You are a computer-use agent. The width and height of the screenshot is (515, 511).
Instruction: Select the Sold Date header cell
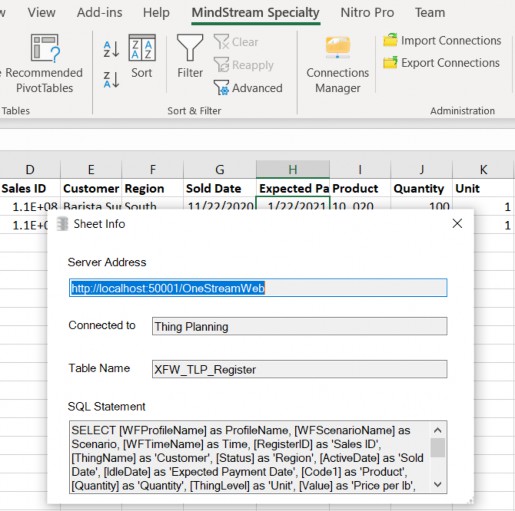(x=219, y=188)
